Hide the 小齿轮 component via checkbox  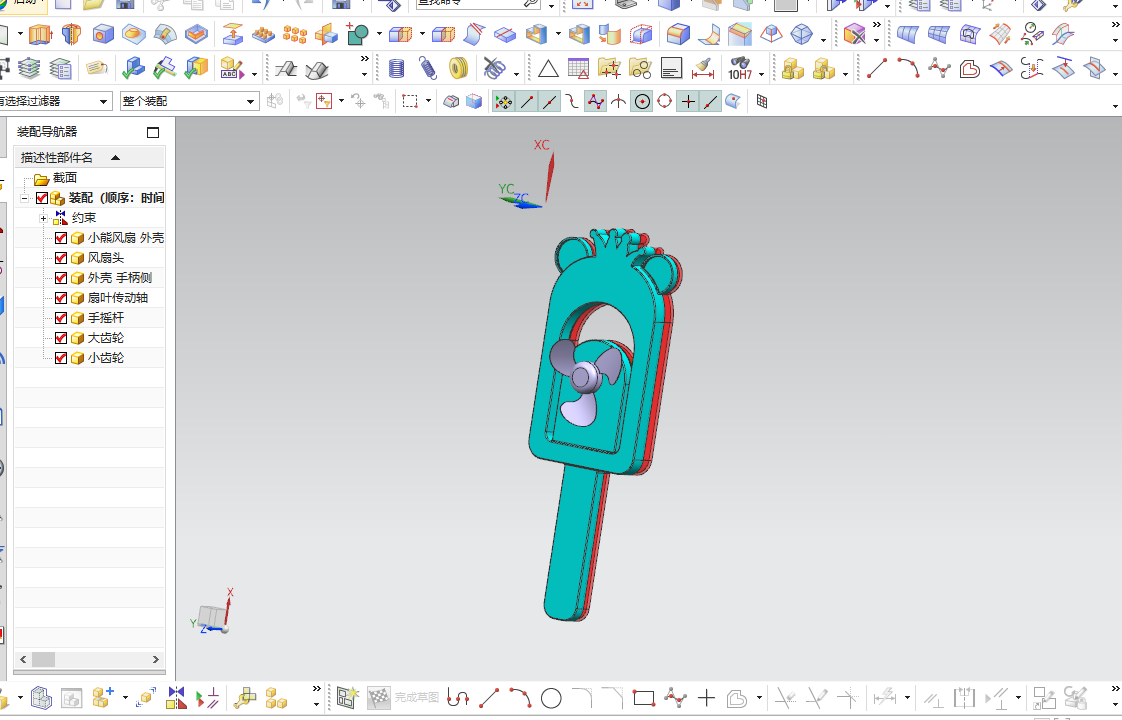coord(61,359)
